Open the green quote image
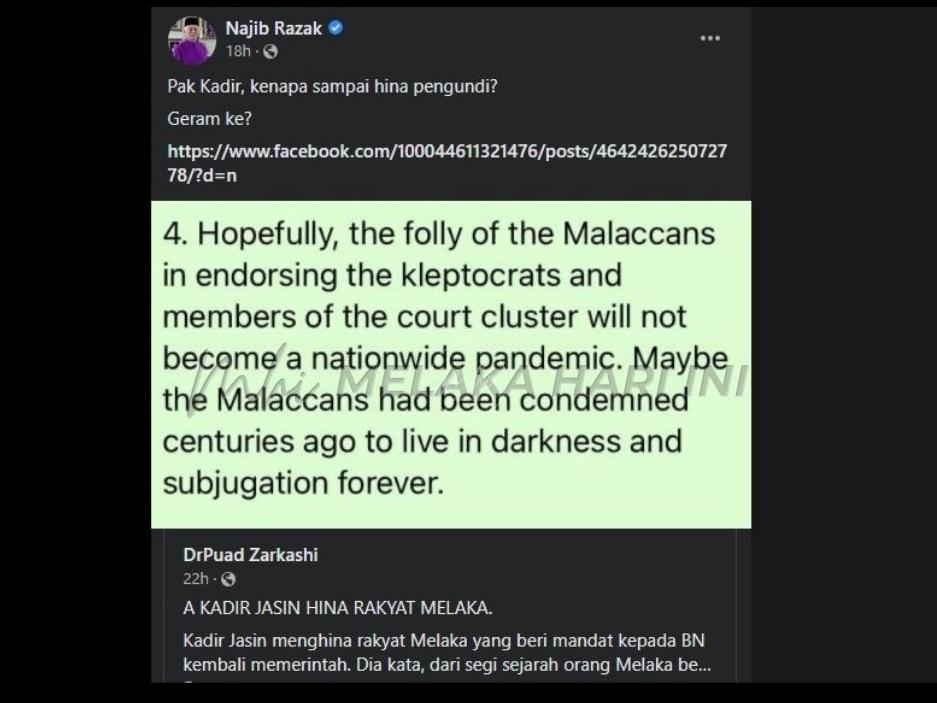The height and width of the screenshot is (703, 937). tap(450, 364)
